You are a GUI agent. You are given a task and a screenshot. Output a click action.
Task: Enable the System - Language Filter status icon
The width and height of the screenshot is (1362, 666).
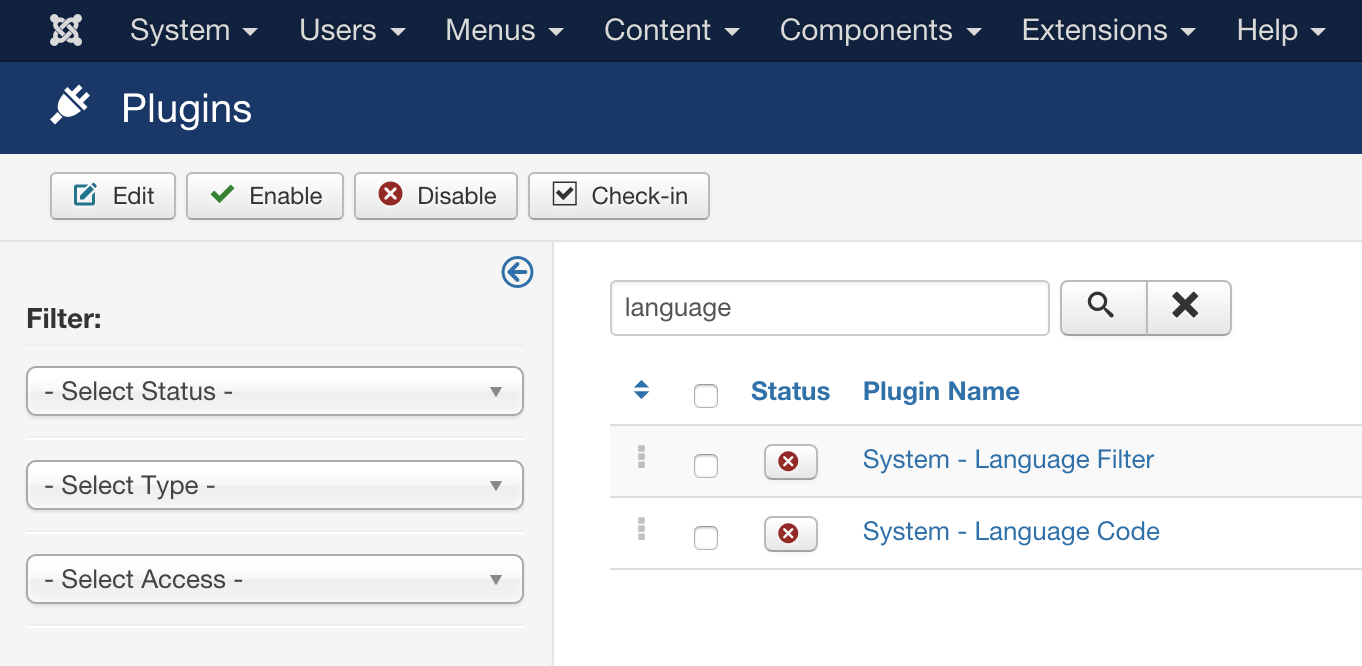pyautogui.click(x=790, y=462)
